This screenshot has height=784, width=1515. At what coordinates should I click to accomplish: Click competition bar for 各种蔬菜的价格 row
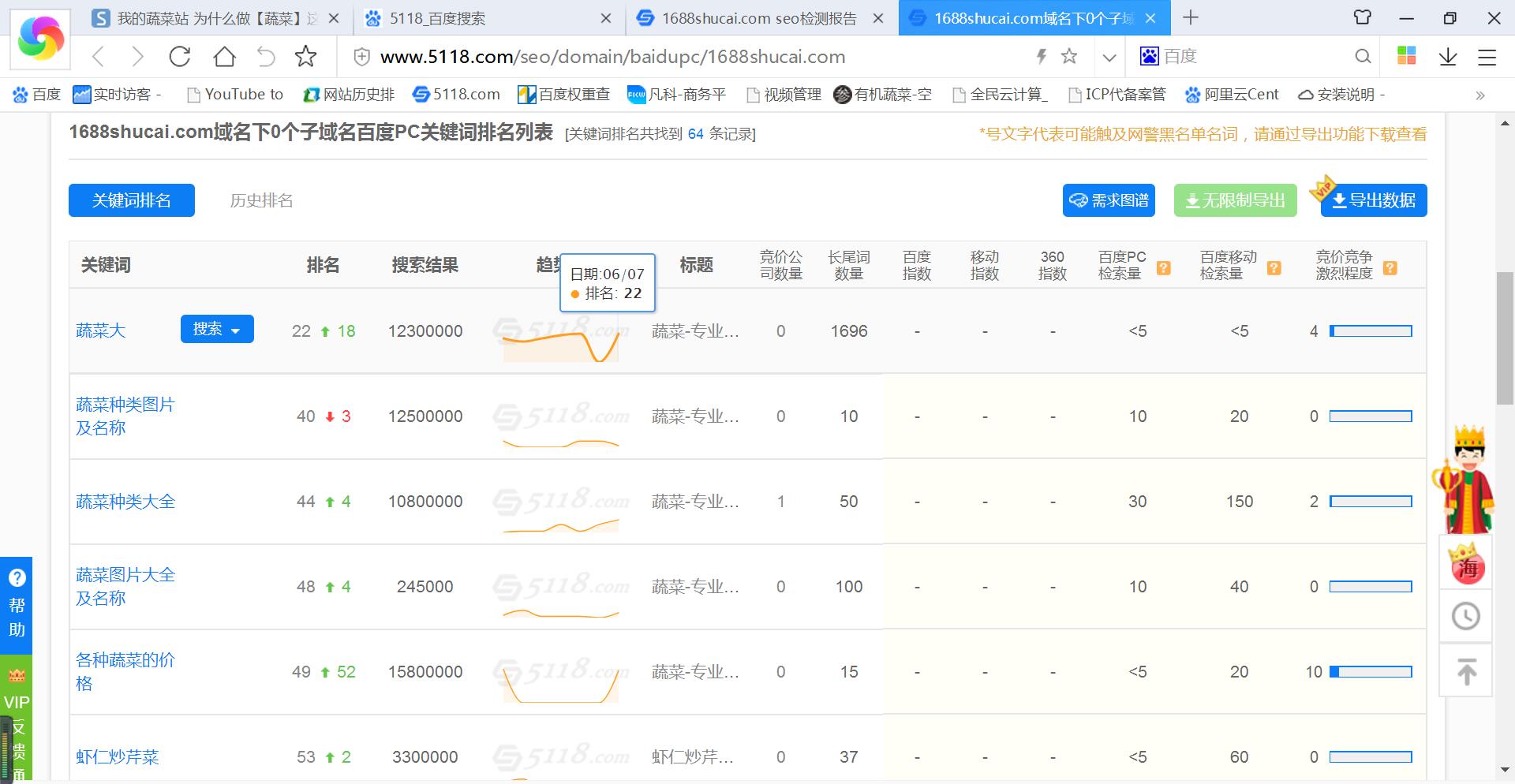tap(1371, 672)
